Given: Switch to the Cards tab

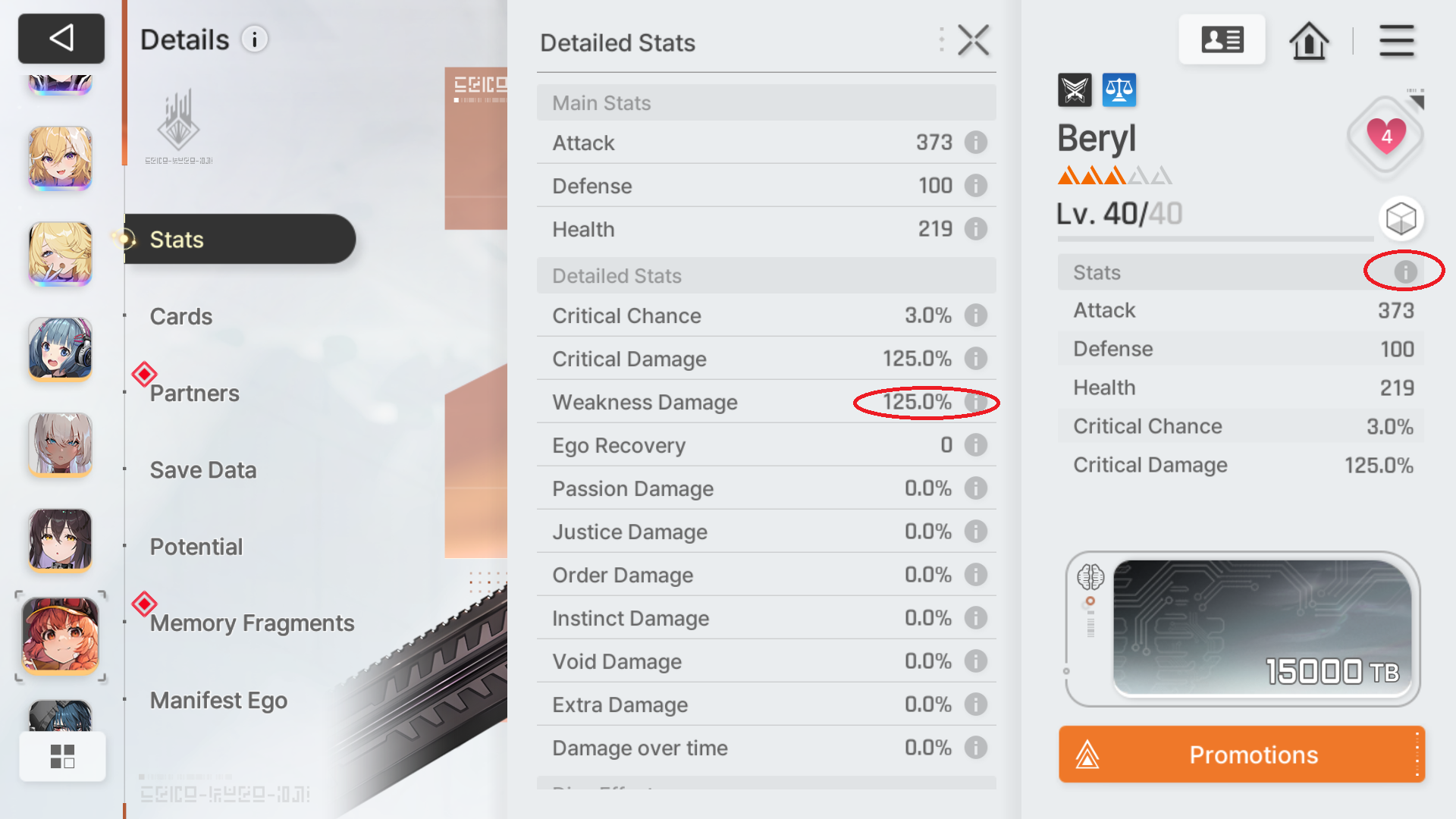Looking at the screenshot, I should (x=181, y=316).
